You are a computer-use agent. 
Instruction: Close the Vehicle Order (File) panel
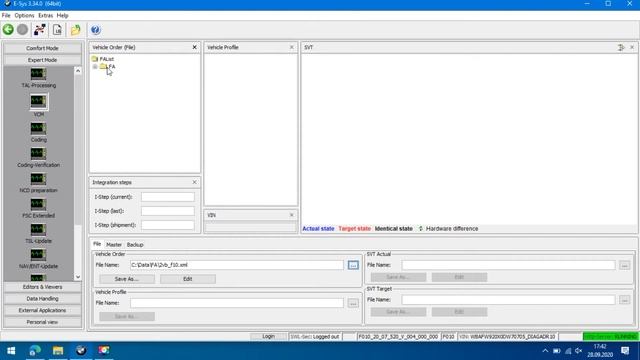coord(194,47)
